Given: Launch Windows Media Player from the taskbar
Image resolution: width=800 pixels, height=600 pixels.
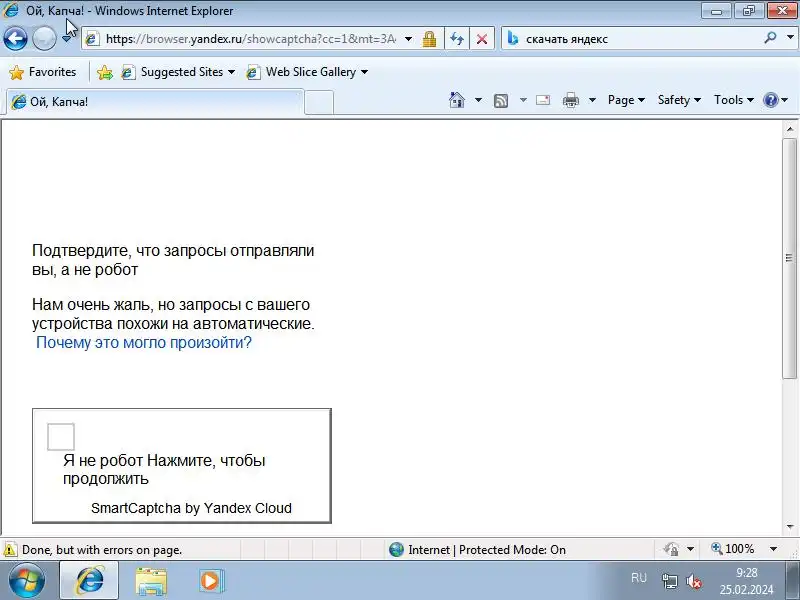Looking at the screenshot, I should pos(211,581).
